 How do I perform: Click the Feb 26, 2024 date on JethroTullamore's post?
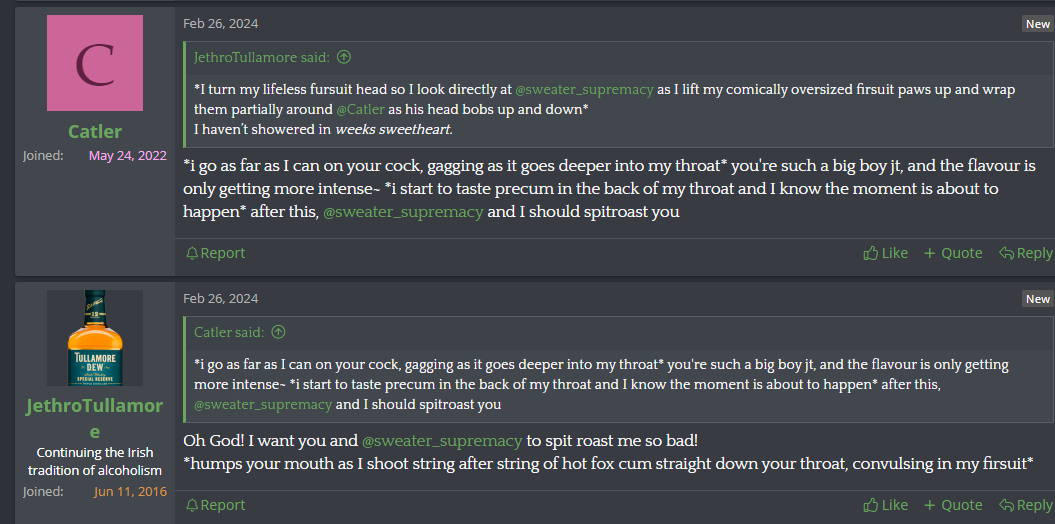(220, 298)
